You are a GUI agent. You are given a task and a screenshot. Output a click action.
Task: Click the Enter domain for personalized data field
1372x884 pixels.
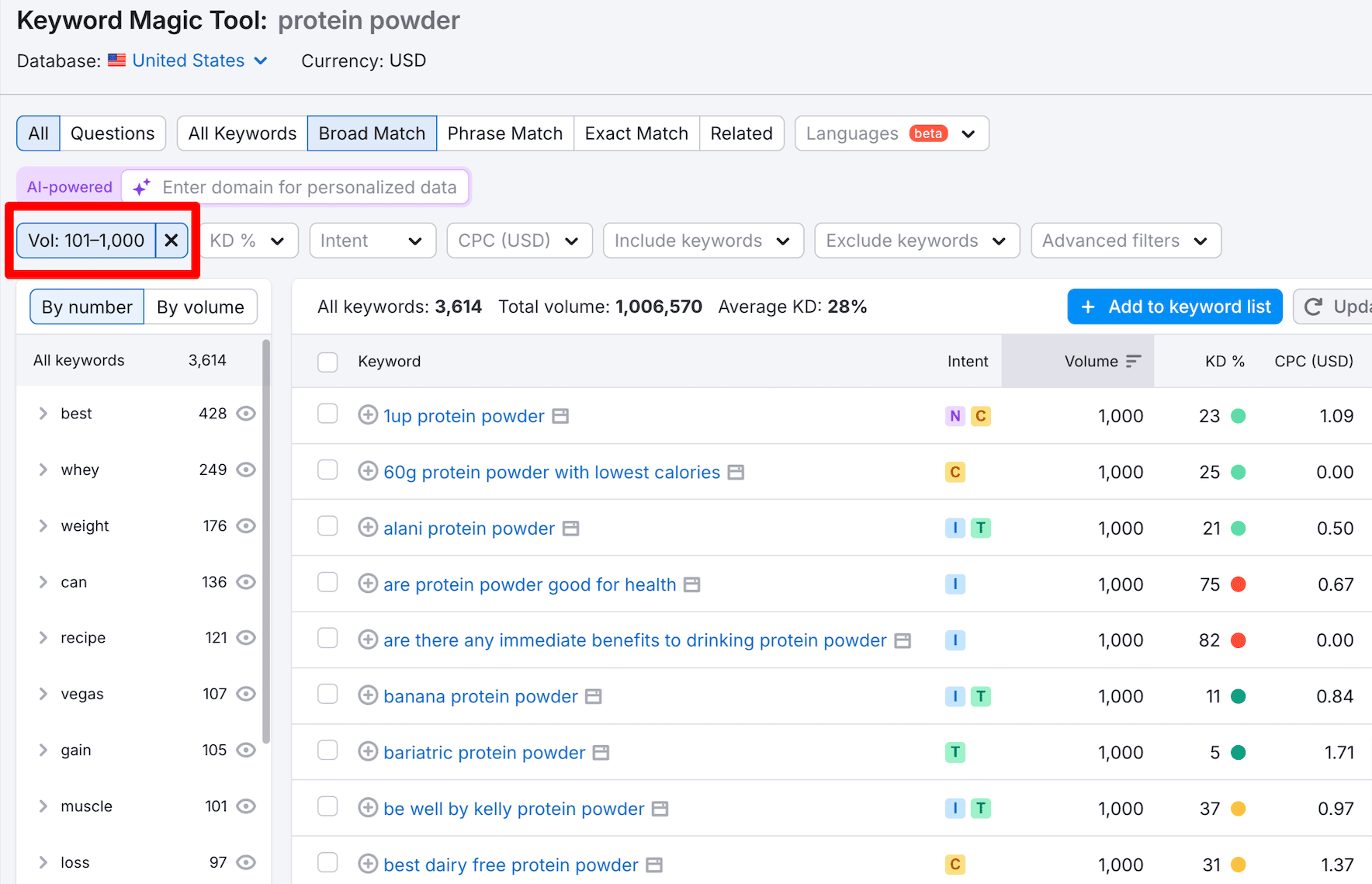tap(309, 187)
